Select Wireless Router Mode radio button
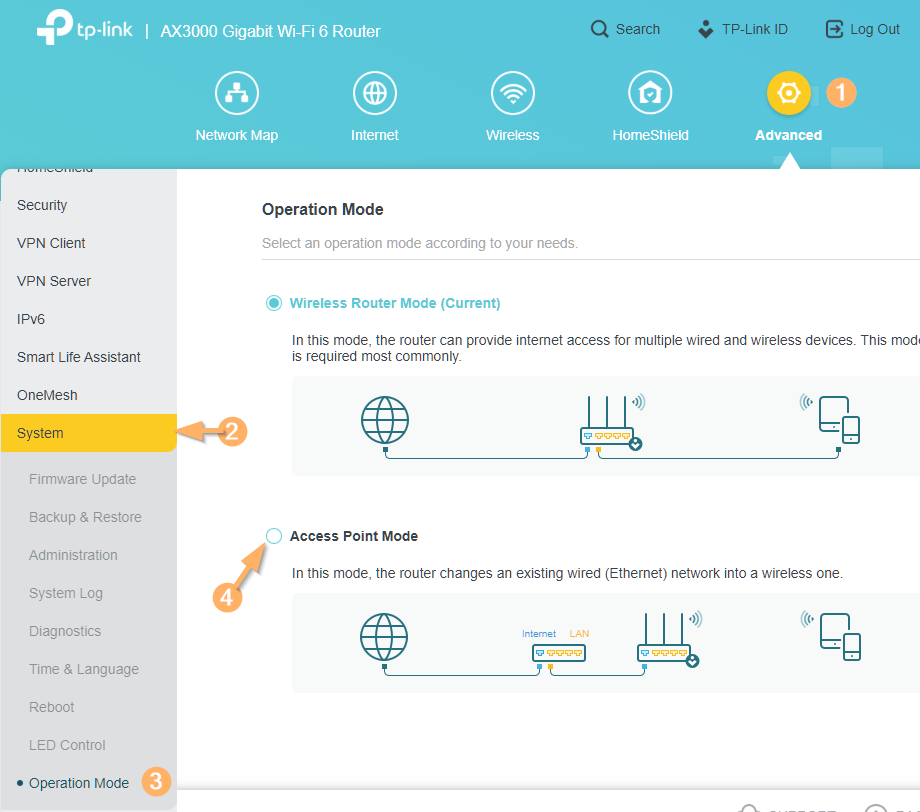Image resolution: width=920 pixels, height=812 pixels. click(x=273, y=303)
